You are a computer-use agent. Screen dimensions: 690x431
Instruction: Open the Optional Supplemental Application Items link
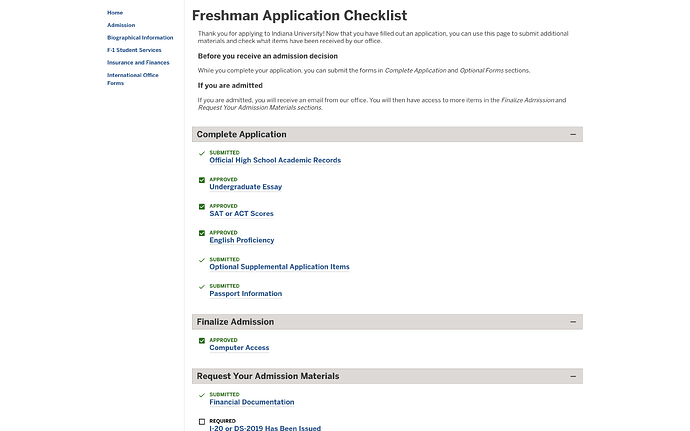[x=279, y=267]
